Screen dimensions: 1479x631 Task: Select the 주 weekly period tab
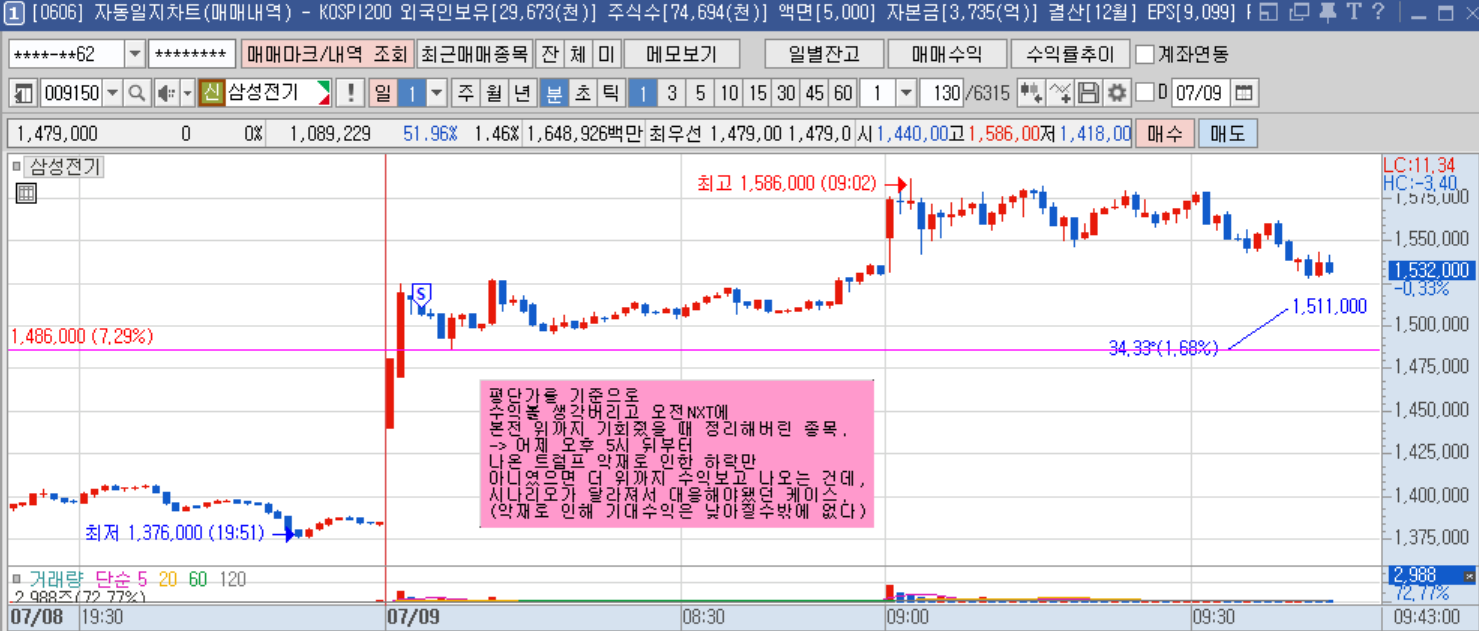pos(466,93)
